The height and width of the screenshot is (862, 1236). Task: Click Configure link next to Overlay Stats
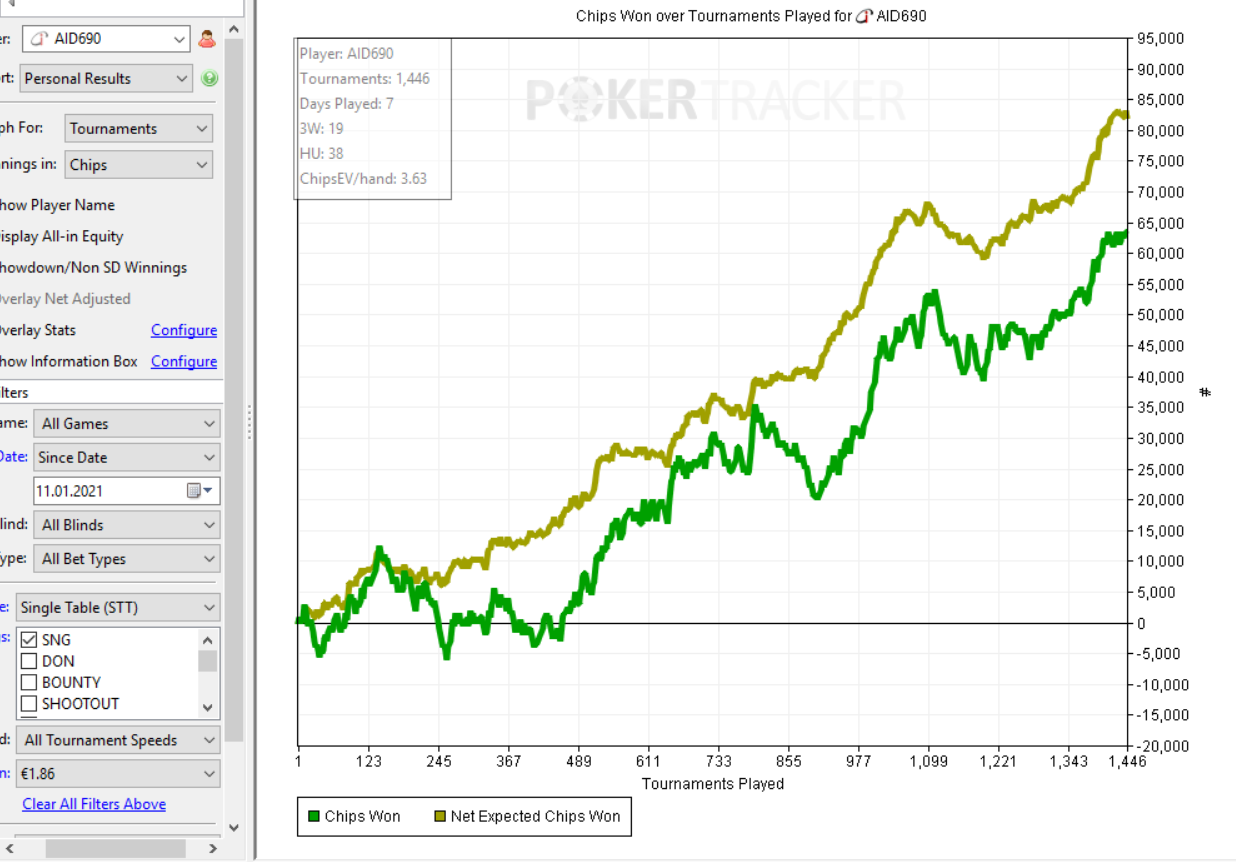click(183, 330)
